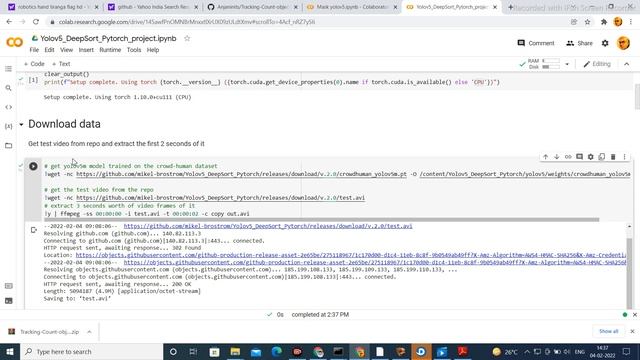Add a Code cell

coord(34,64)
